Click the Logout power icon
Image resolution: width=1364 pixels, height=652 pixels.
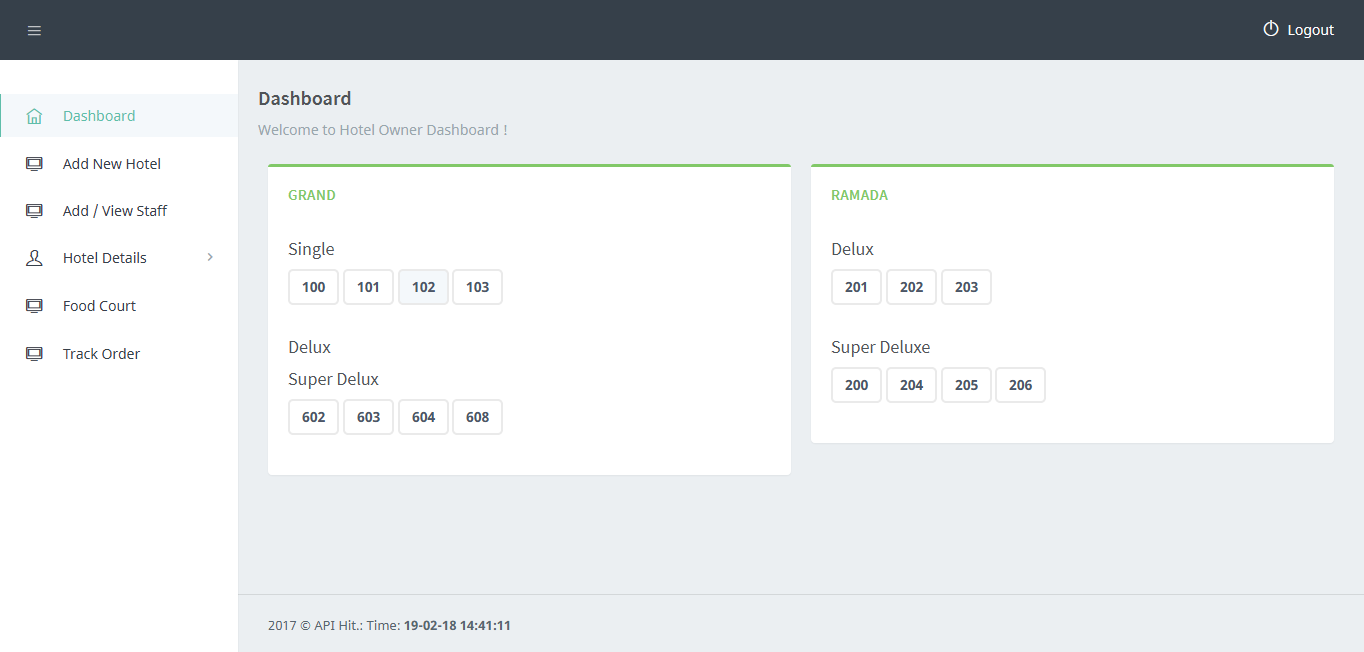[1271, 29]
